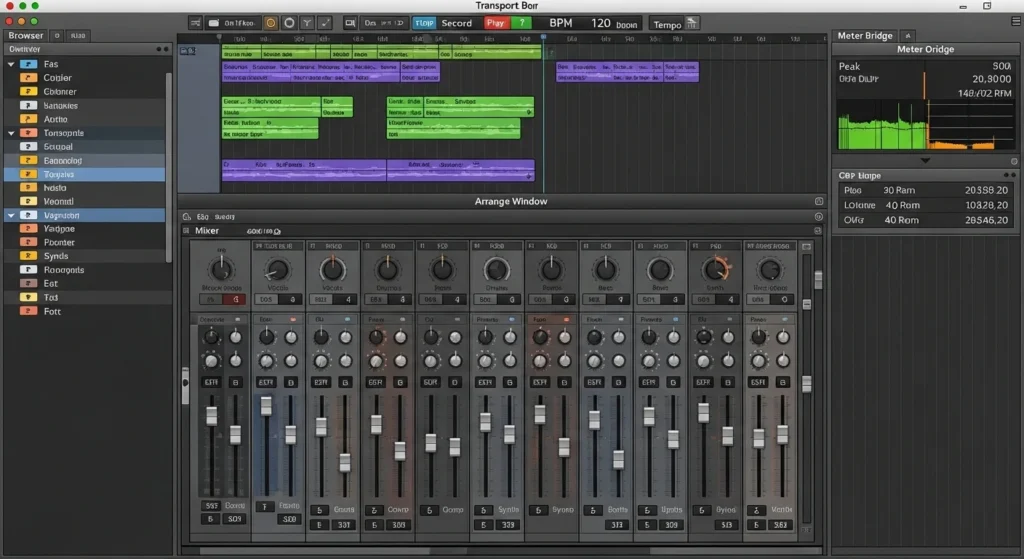
Task: Click the Peak readout in Meter Bridge
Action: [925, 66]
